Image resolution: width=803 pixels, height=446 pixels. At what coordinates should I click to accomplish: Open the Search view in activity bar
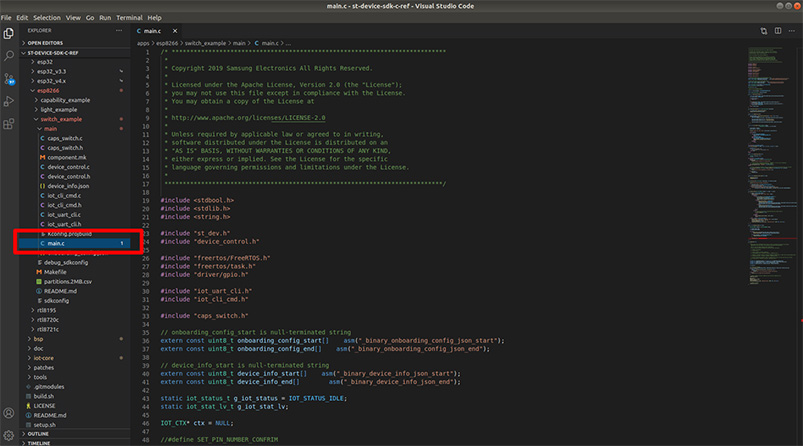coord(10,56)
